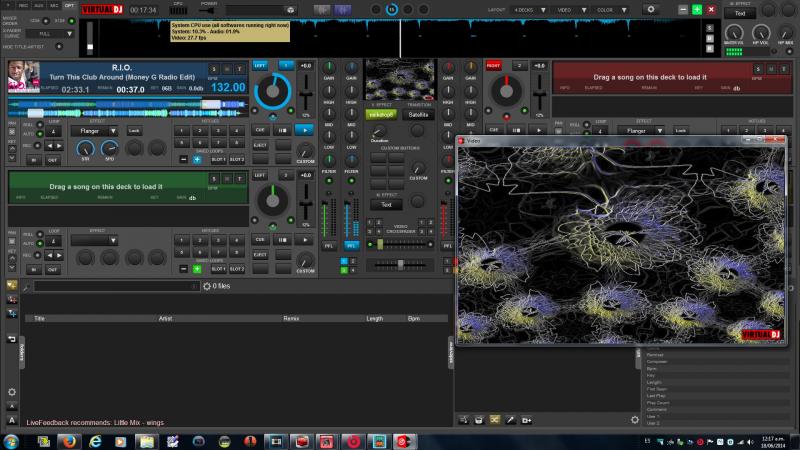Play the R.I.O. track on deck 1
This screenshot has height=450, width=800.
(305, 131)
